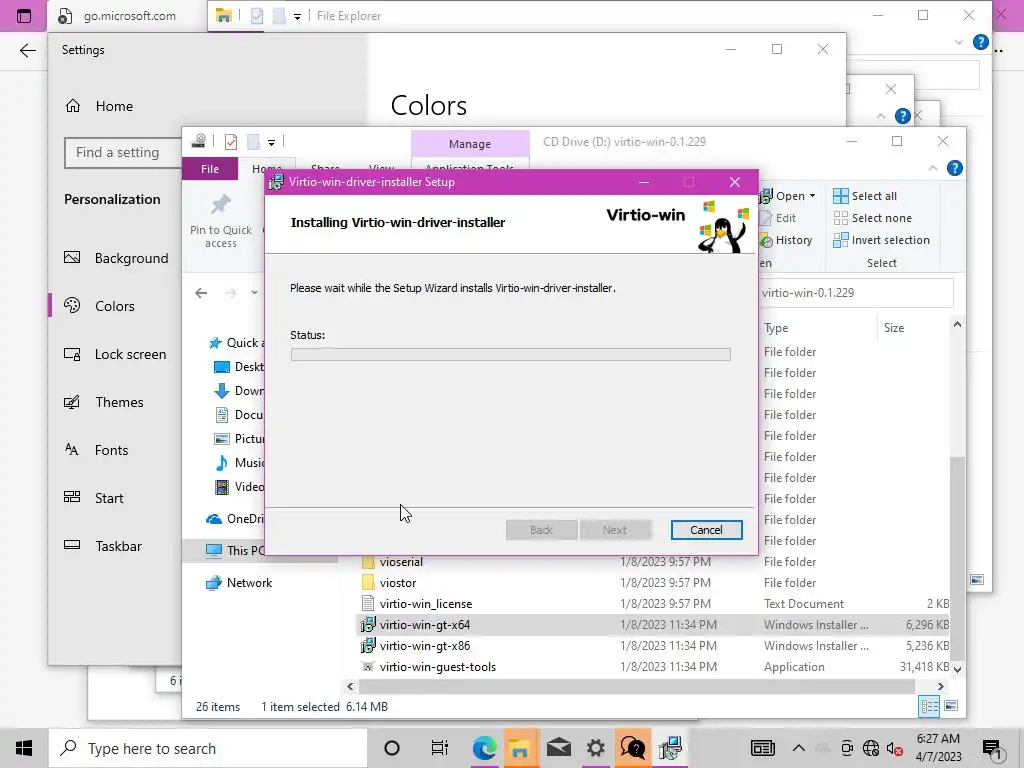Open Music in Quick access
This screenshot has width=1024, height=768.
pyautogui.click(x=240, y=462)
